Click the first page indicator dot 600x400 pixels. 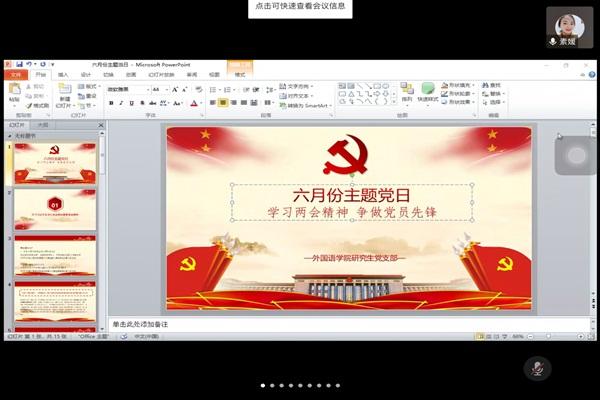tap(263, 385)
